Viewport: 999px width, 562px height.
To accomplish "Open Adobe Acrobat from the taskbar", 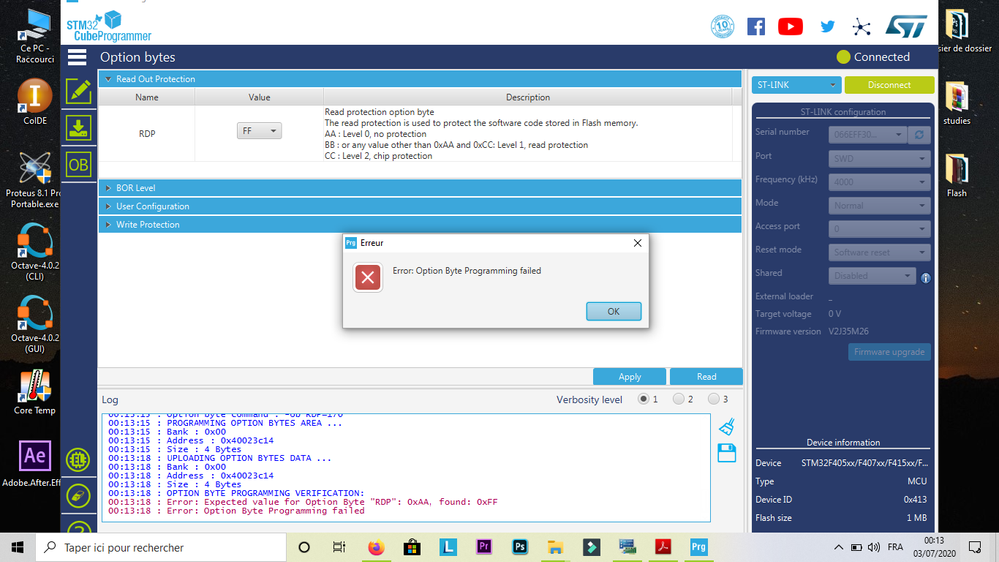I will pyautogui.click(x=663, y=547).
